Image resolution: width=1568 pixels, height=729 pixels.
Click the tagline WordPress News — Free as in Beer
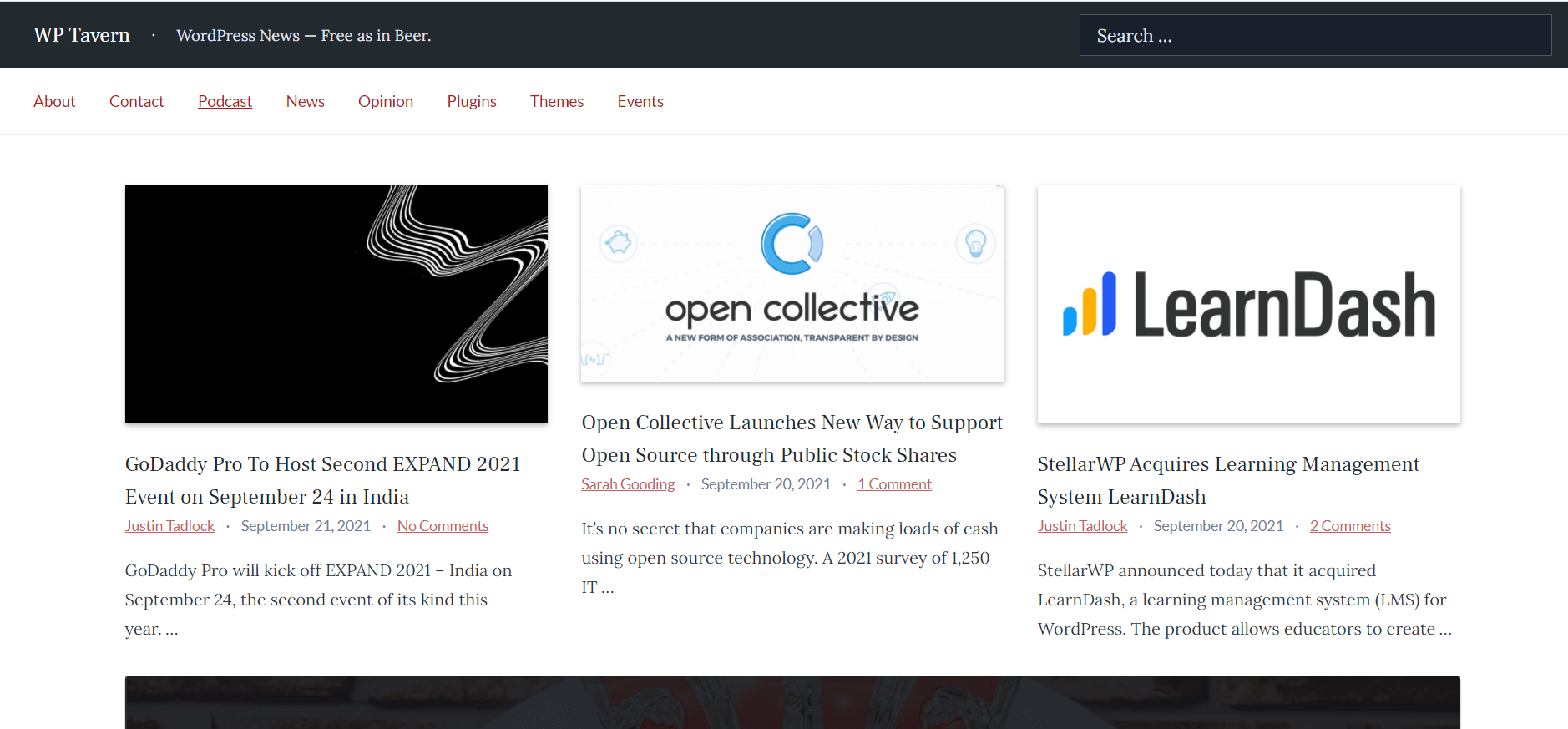pos(304,35)
